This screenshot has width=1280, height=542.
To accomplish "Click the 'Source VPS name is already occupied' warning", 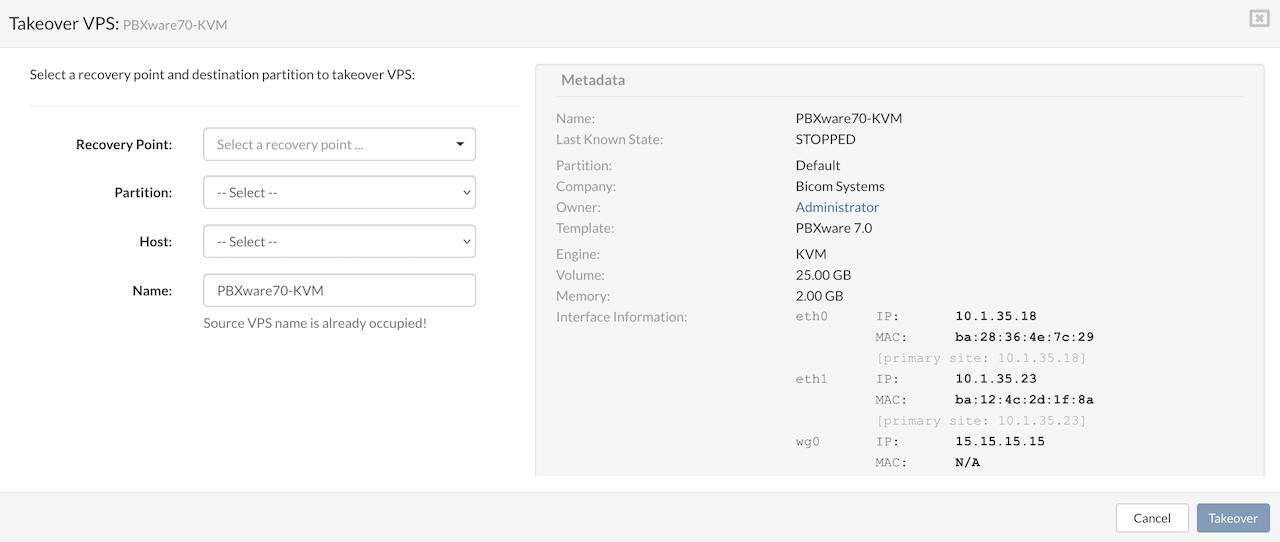I will pyautogui.click(x=315, y=323).
